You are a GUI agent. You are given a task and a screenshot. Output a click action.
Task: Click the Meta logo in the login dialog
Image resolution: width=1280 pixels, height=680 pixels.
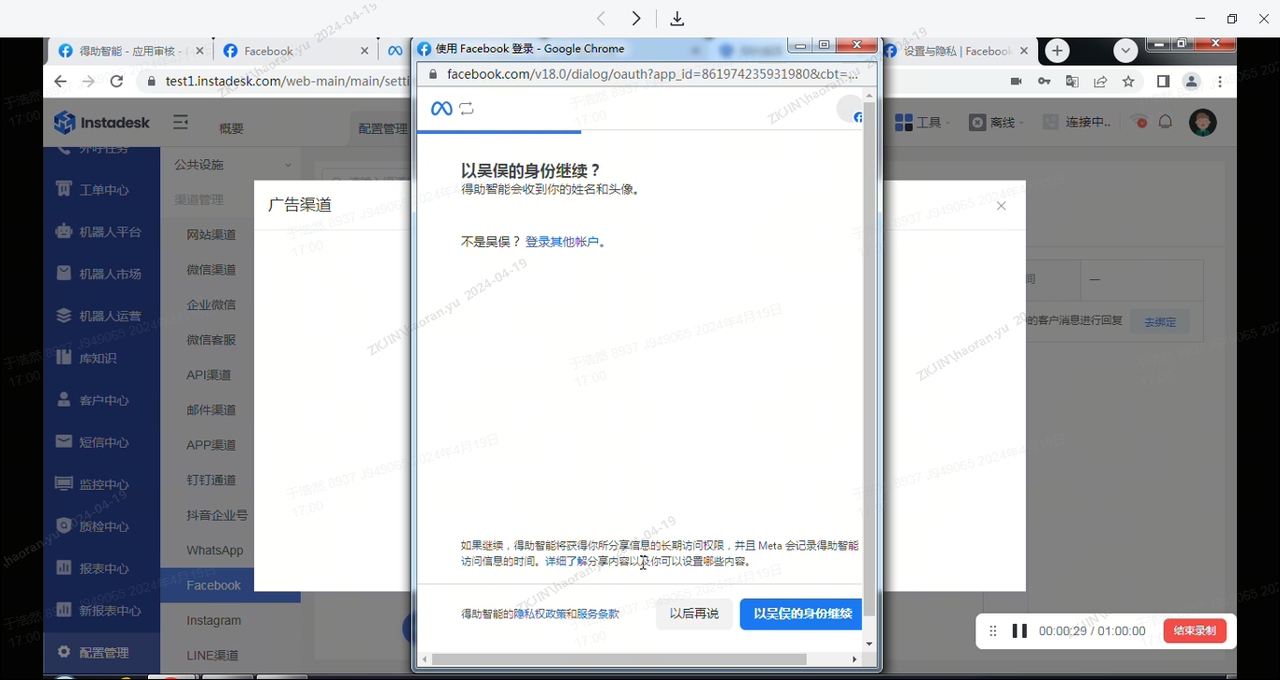[x=441, y=109]
